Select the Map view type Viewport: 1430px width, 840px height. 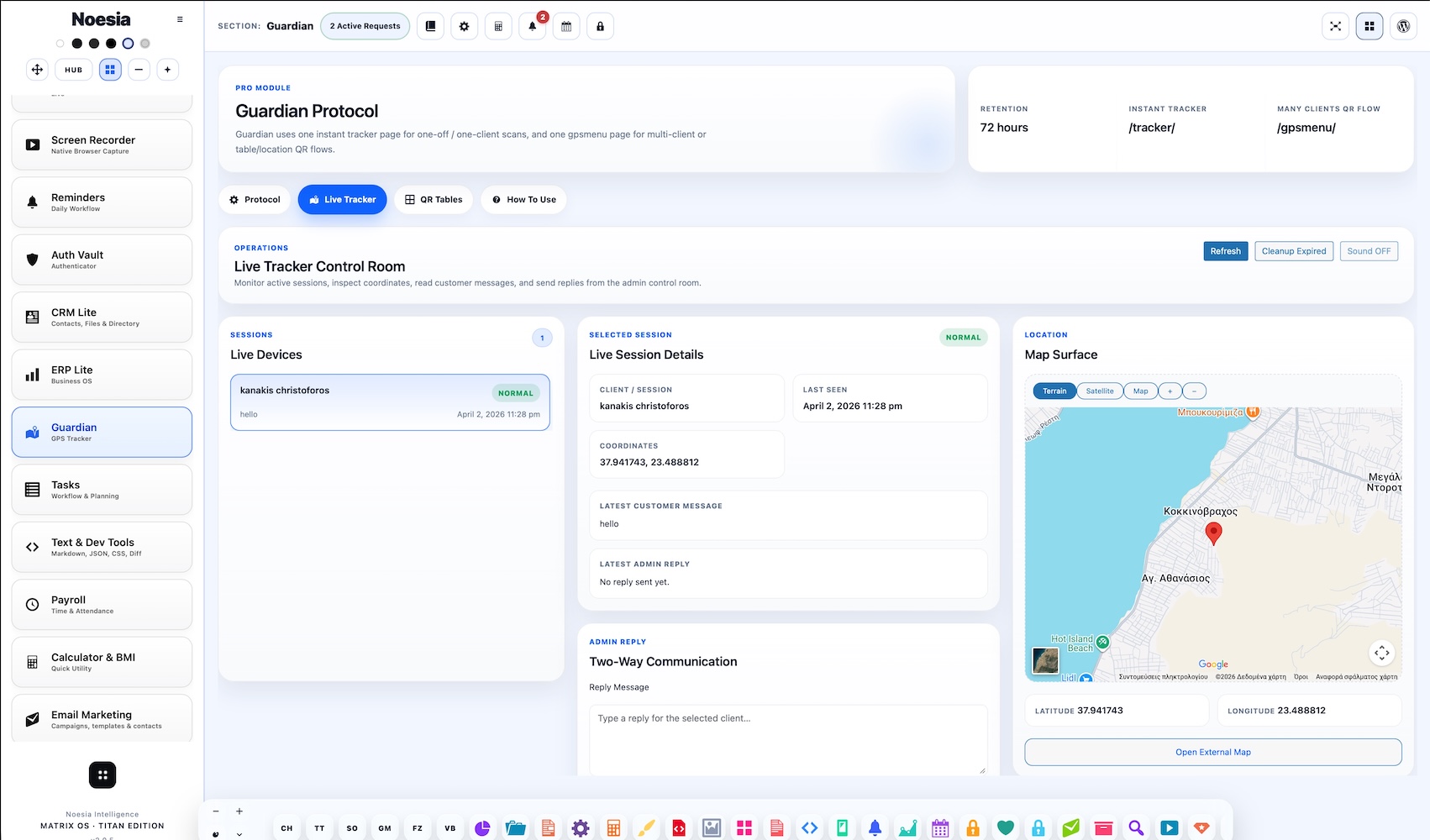(x=1140, y=391)
